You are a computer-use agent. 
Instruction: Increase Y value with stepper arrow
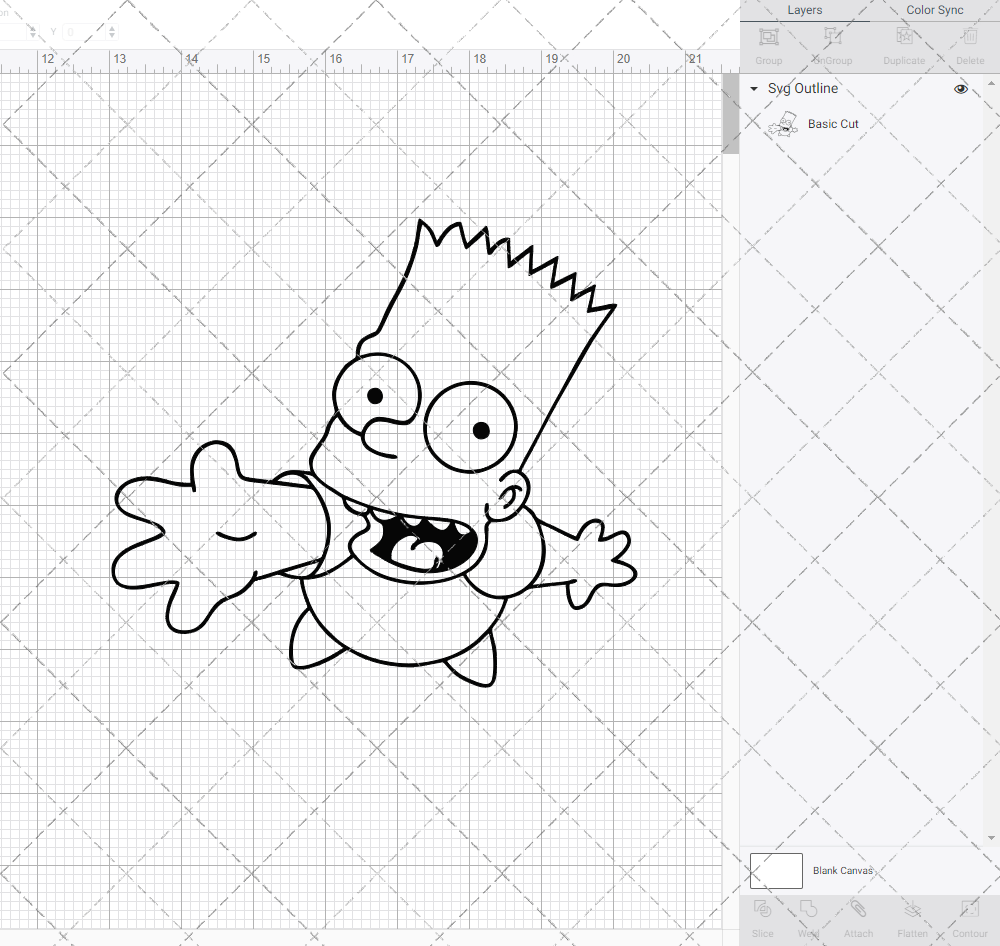(110, 27)
